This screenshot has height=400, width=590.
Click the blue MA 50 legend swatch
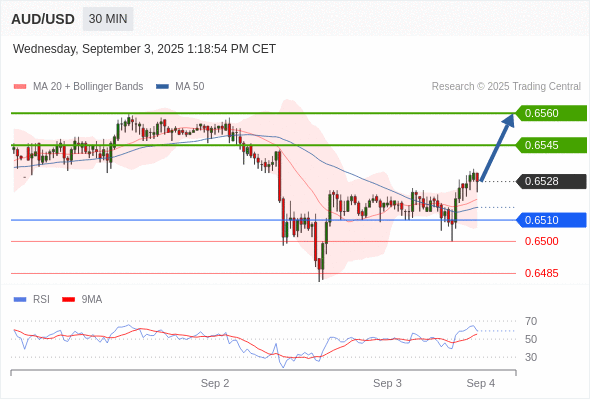(x=162, y=87)
